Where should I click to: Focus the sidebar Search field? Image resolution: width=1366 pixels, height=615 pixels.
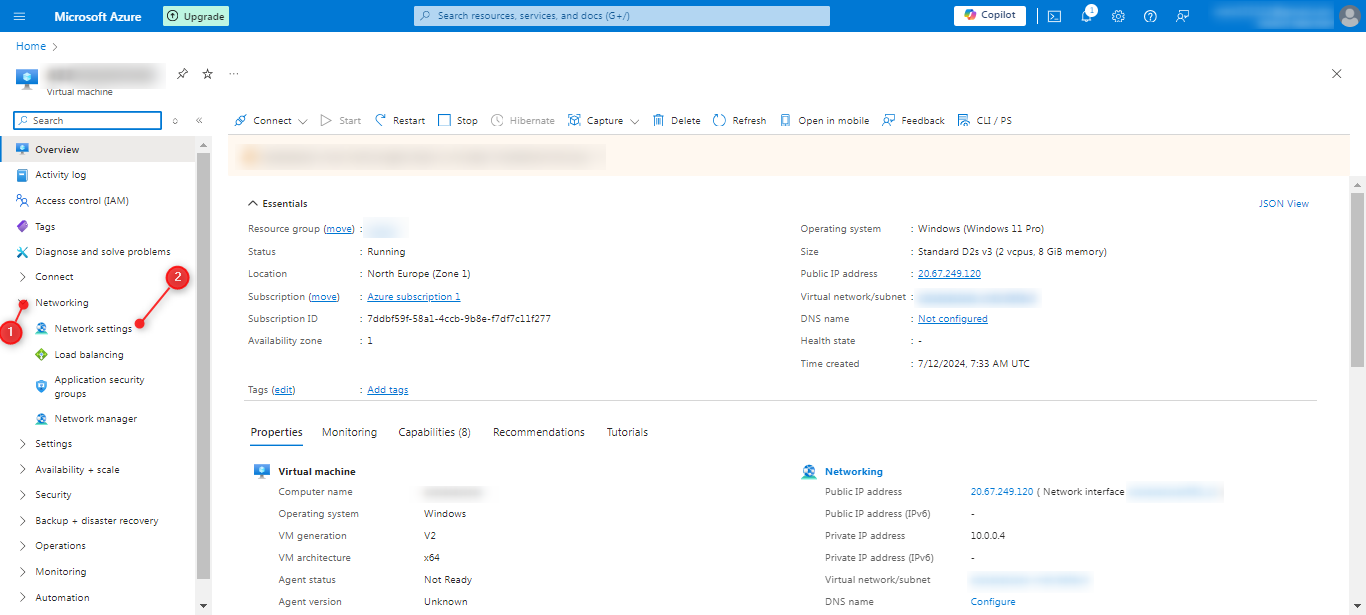[88, 120]
